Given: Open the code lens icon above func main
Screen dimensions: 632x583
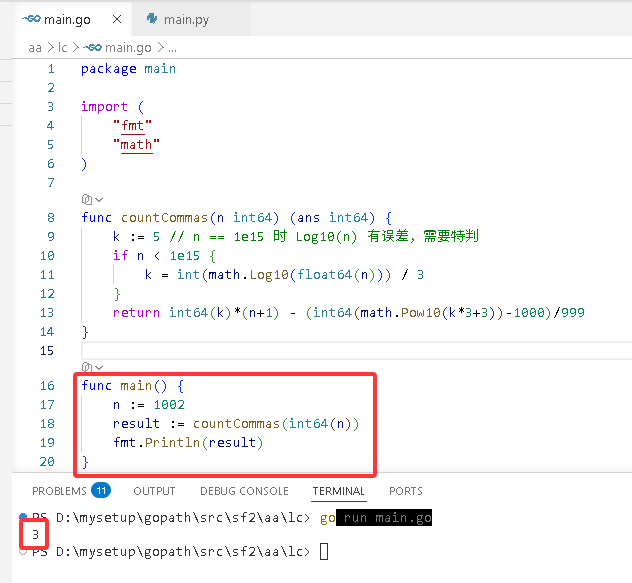Looking at the screenshot, I should pos(87,367).
